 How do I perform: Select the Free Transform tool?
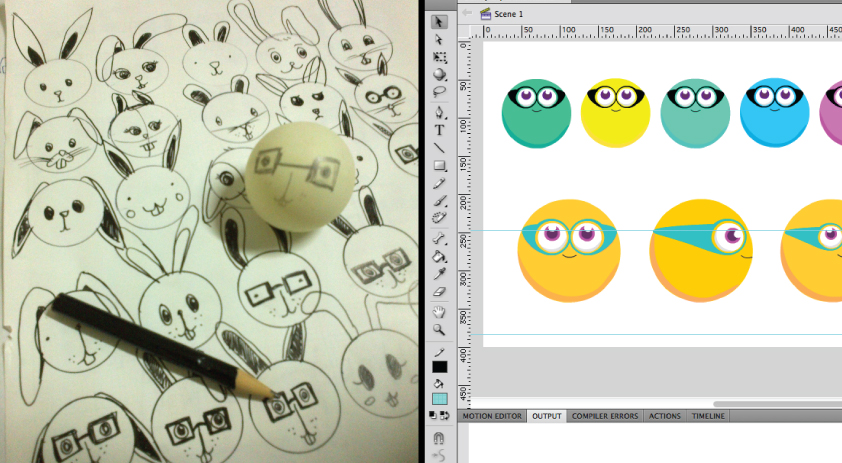[439, 57]
